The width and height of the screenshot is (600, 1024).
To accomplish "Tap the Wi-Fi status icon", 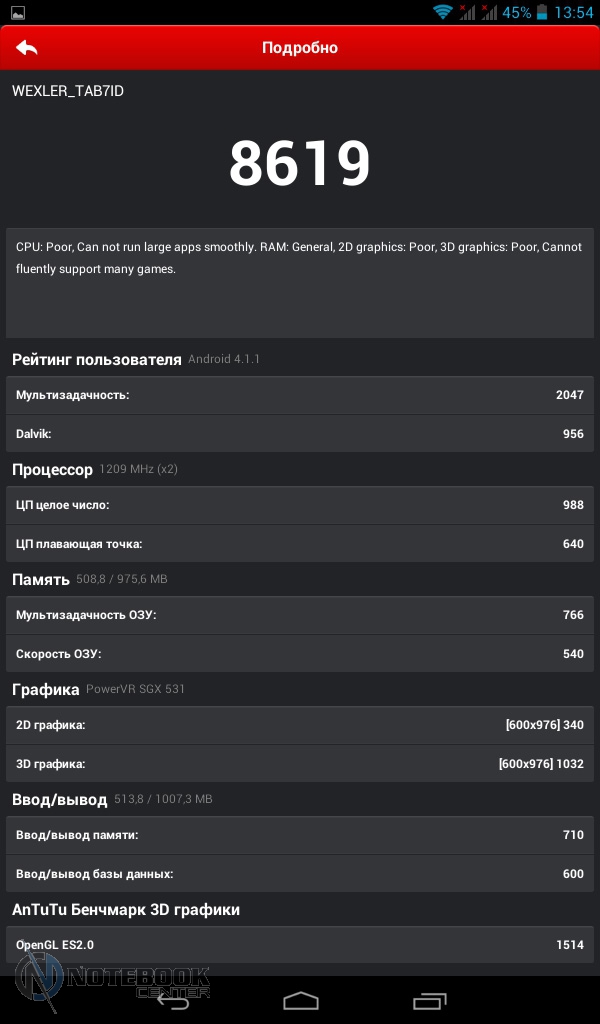I will 442,12.
